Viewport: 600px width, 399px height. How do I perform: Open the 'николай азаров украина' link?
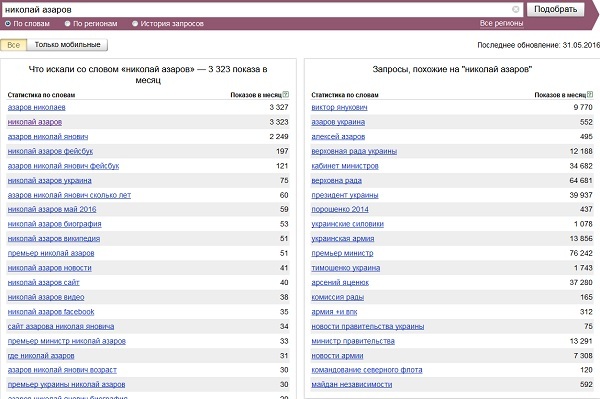(x=49, y=181)
